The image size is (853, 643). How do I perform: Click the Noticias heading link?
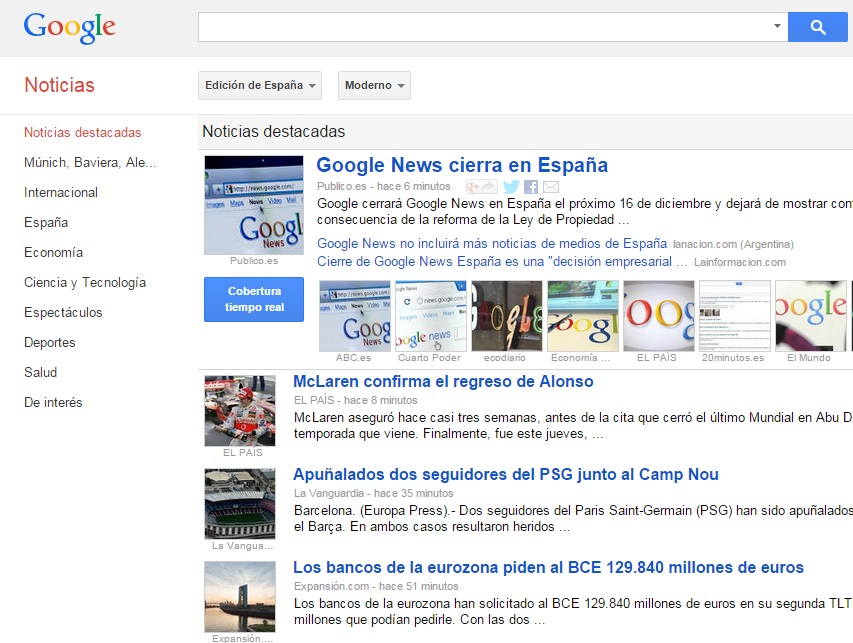(x=59, y=85)
